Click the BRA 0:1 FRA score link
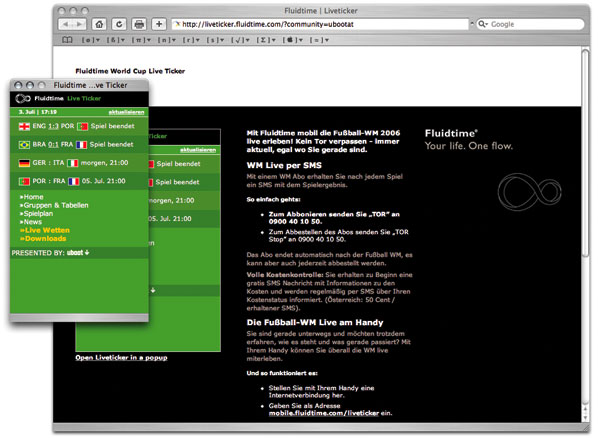 [54, 145]
